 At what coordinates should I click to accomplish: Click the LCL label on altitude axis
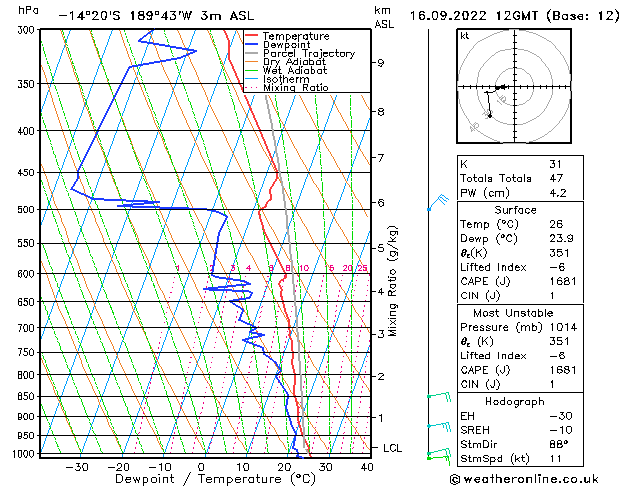point(392,448)
